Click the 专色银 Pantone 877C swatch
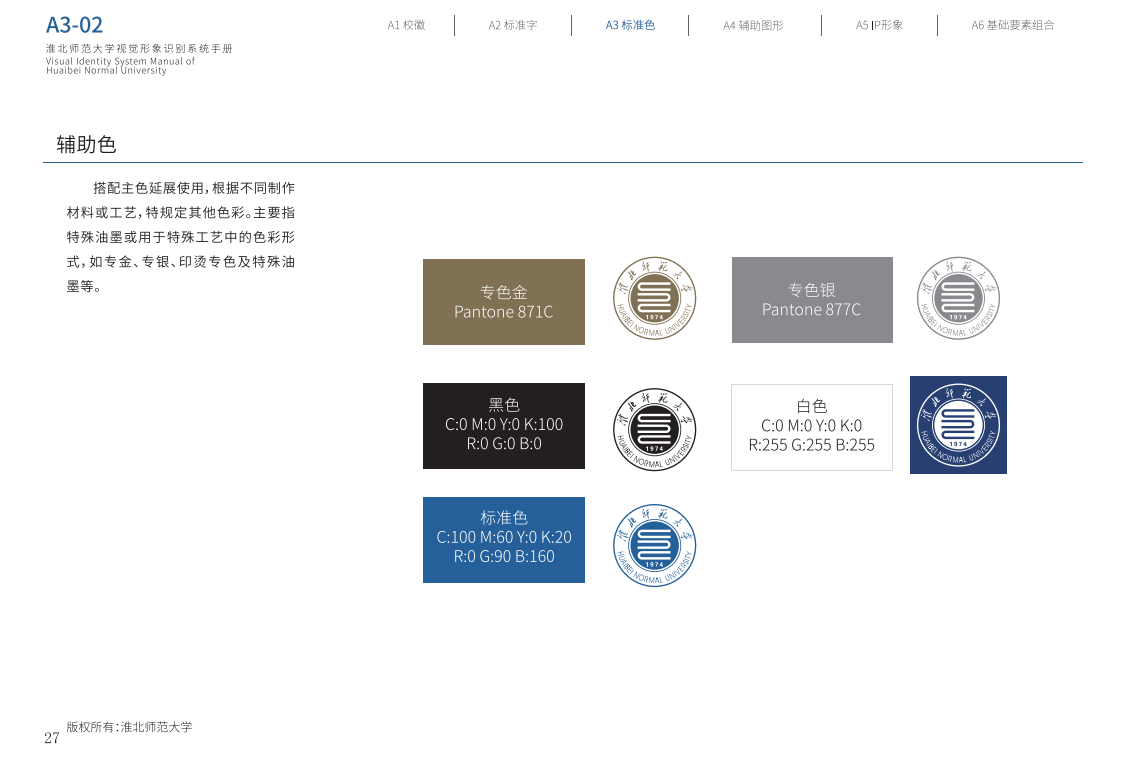1134x763 pixels. 812,299
